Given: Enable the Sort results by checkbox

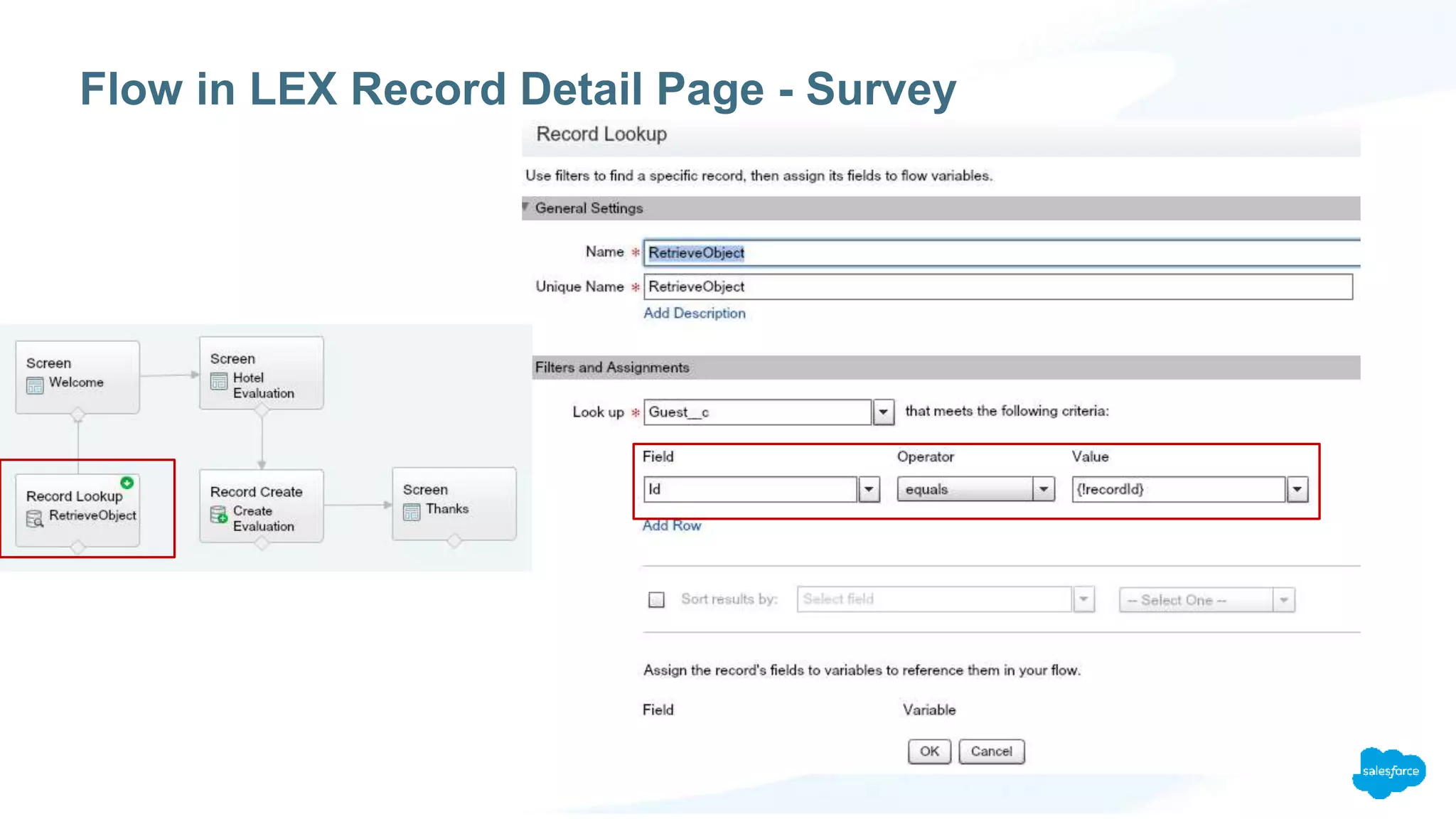Looking at the screenshot, I should pos(656,600).
